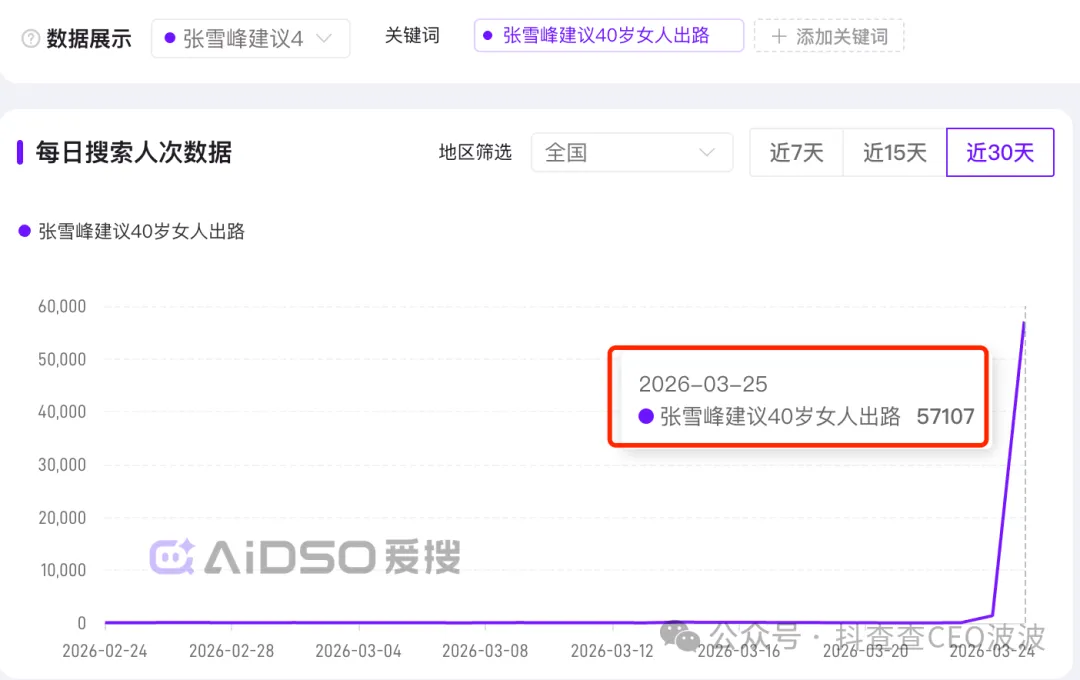The image size is (1080, 680).
Task: Select the 近15天 time range tab
Action: pos(894,153)
